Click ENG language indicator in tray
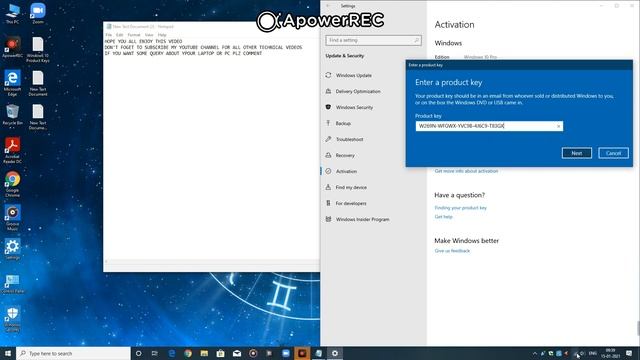The width and height of the screenshot is (640, 360). coord(593,353)
